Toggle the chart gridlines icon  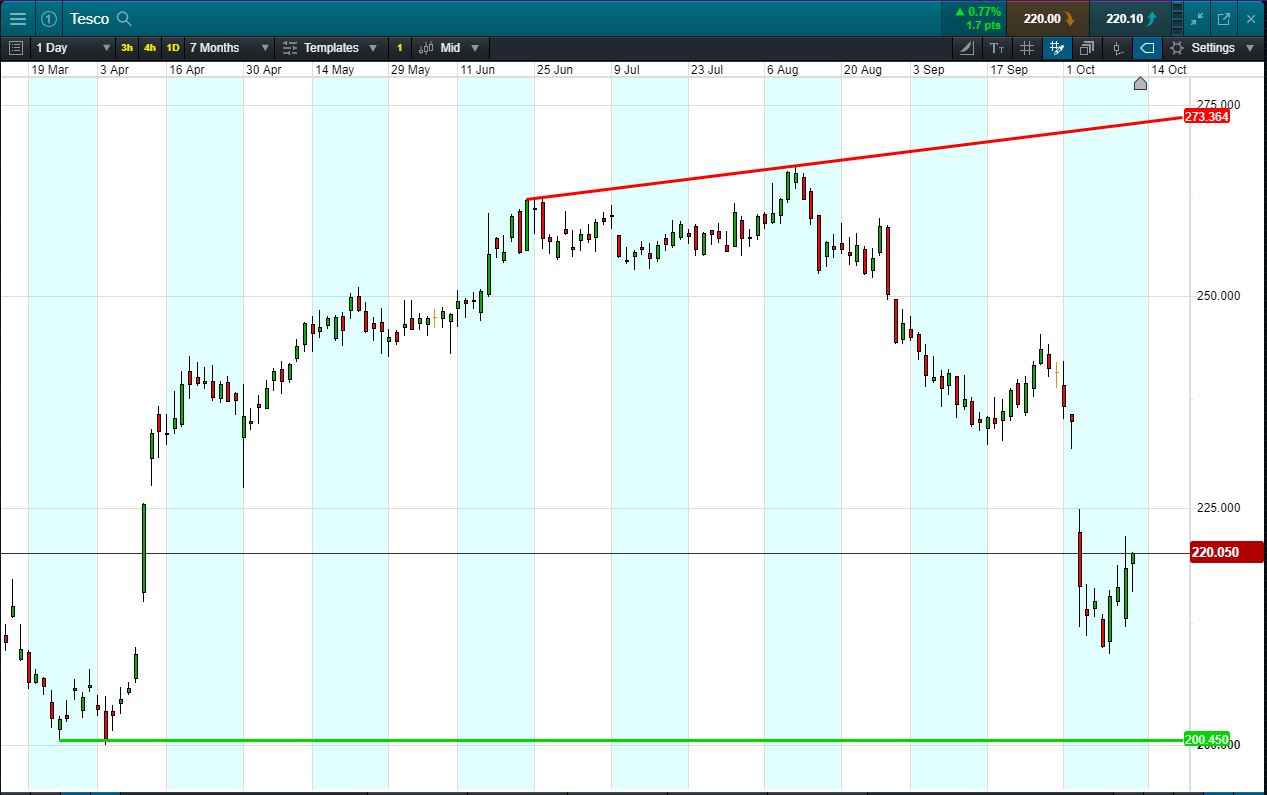(x=1027, y=48)
